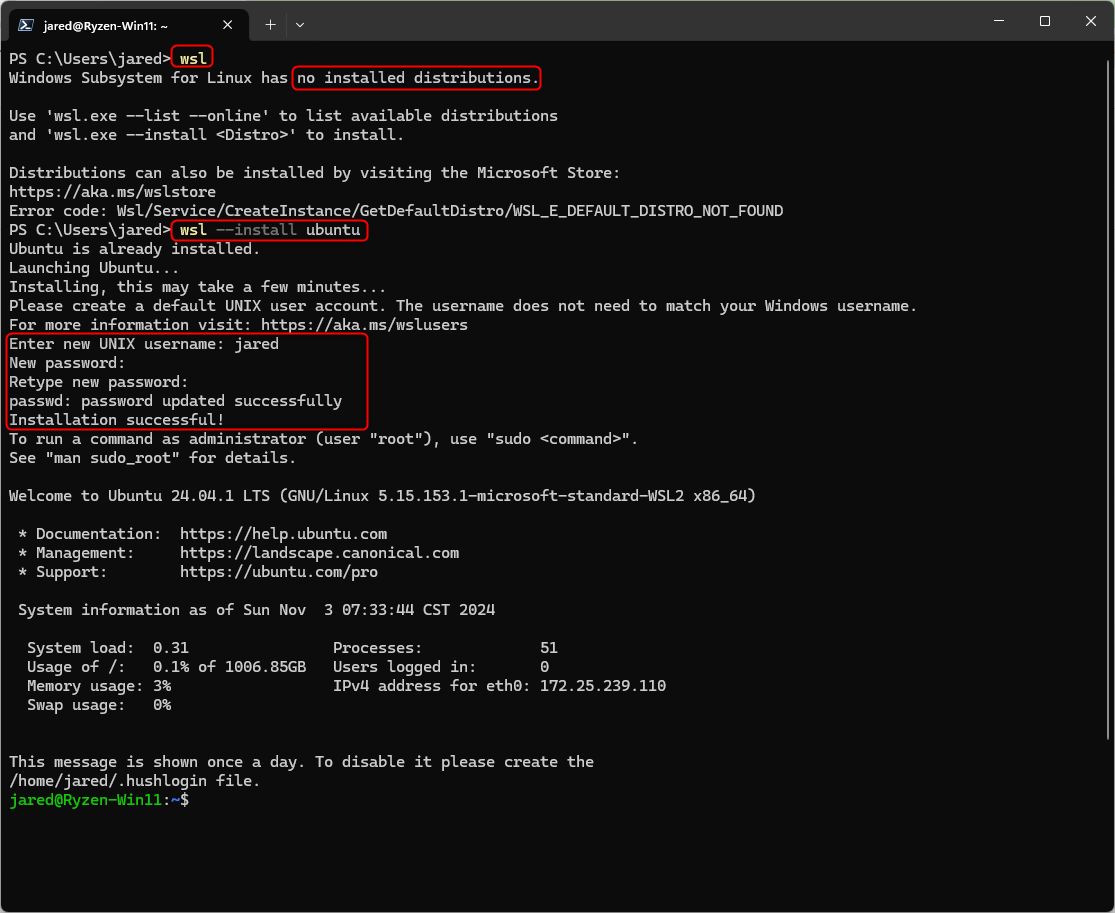Screen dimensions: 1115x913
Task: Close the jared@Ryzen-Win11 tab with its X
Action: pyautogui.click(x=227, y=24)
